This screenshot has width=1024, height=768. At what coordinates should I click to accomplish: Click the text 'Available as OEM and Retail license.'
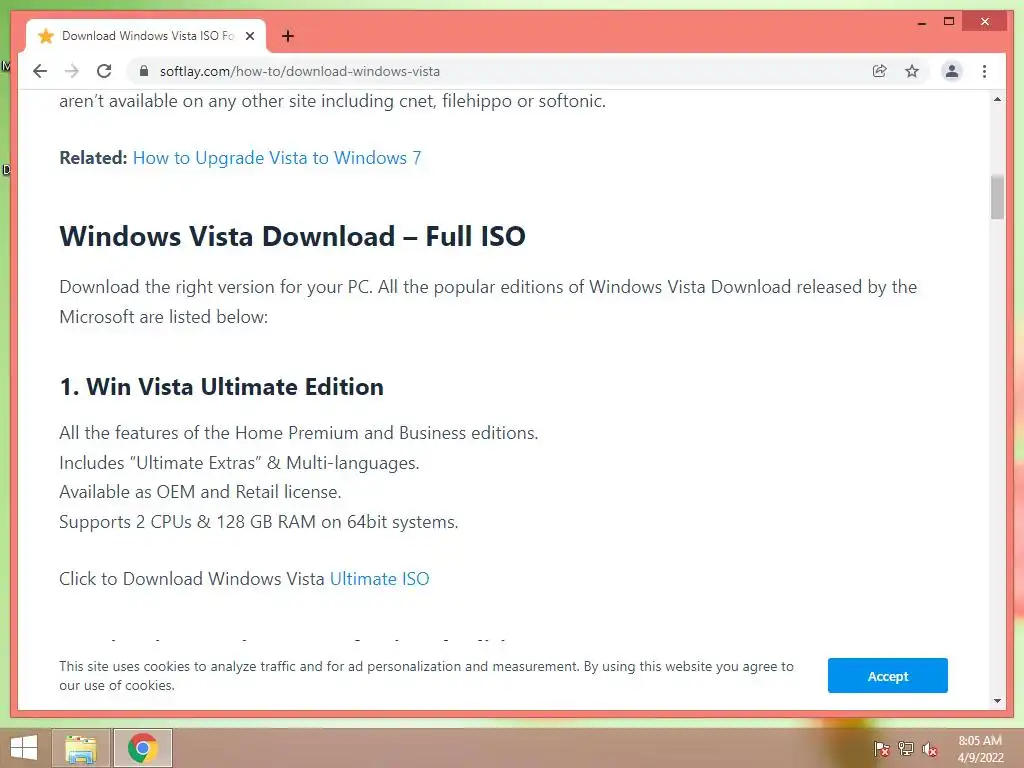(200, 492)
